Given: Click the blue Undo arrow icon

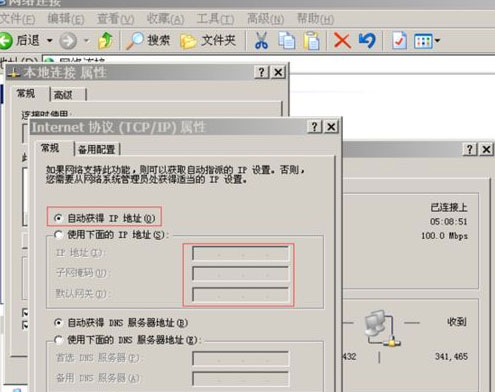Looking at the screenshot, I should click(x=367, y=40).
